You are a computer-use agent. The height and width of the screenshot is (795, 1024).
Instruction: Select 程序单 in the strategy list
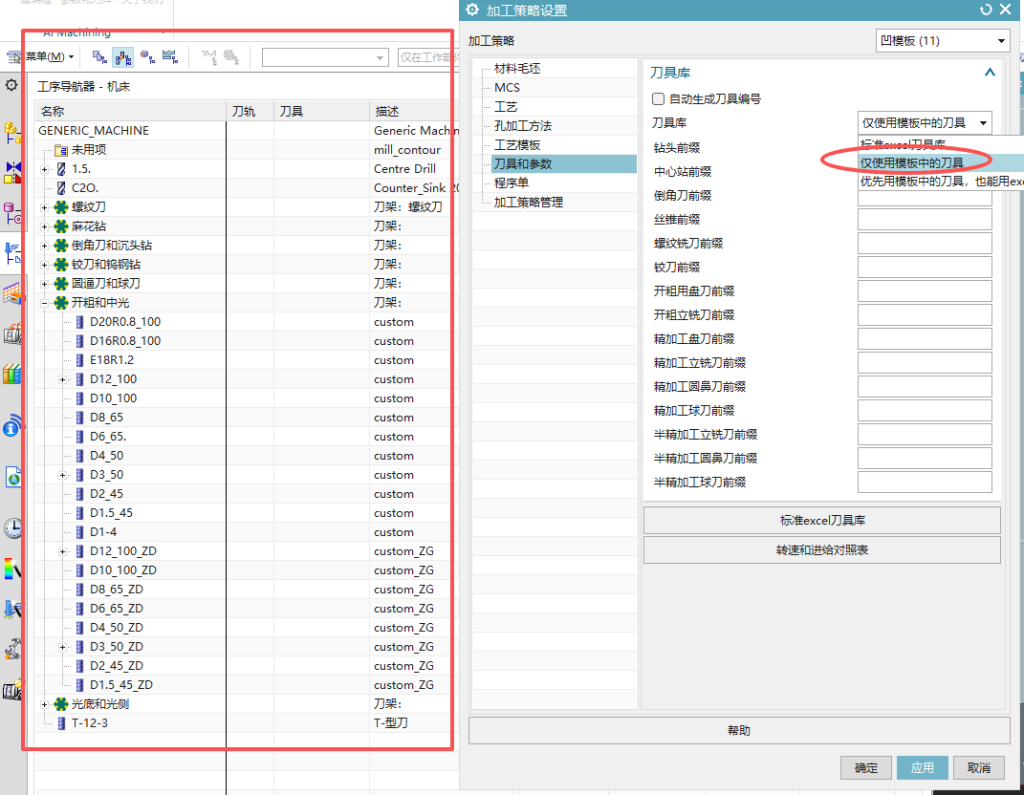(x=511, y=183)
